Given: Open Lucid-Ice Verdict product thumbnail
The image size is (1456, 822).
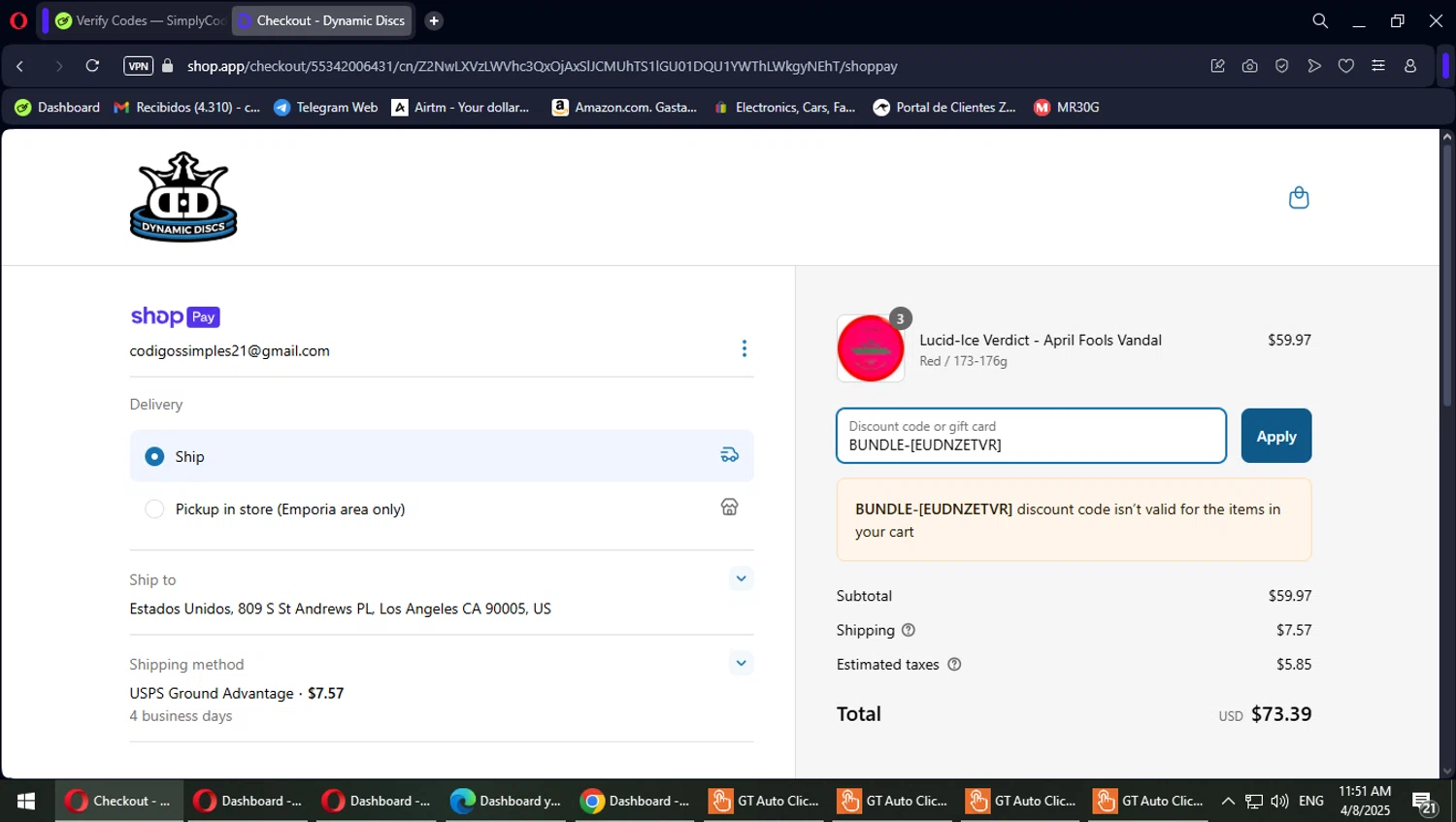Looking at the screenshot, I should [871, 348].
